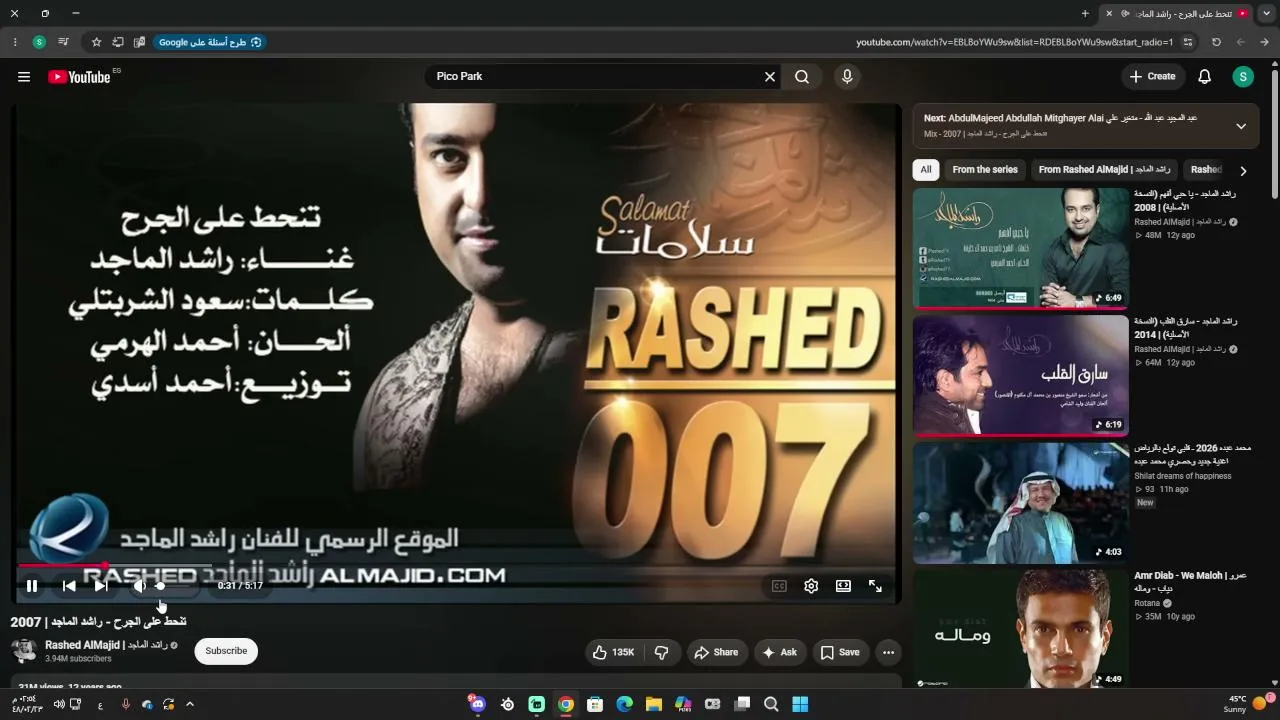Open the 6:49 recommended video thumbnail
This screenshot has width=1280, height=720.
pyautogui.click(x=1020, y=248)
